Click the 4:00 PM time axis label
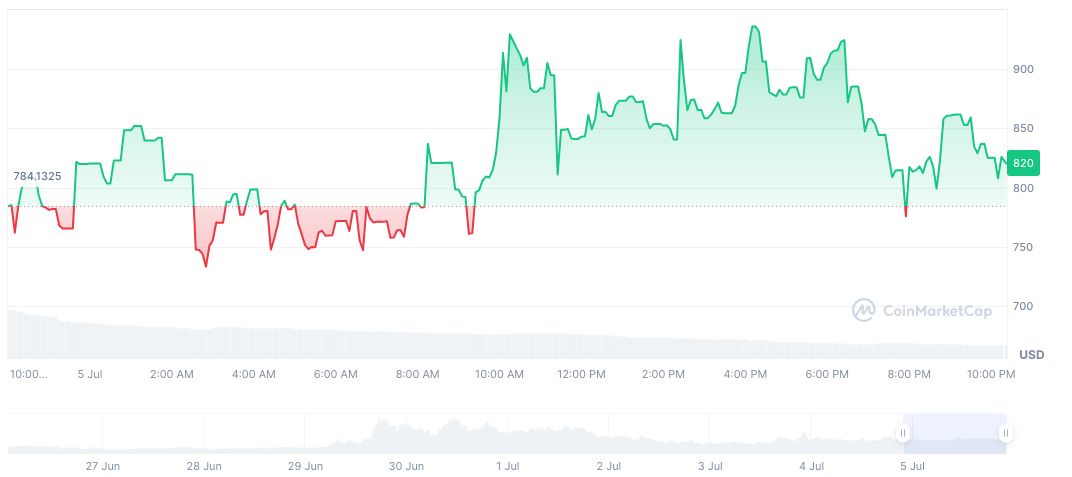Screen dimensions: 1072x477 coord(745,374)
